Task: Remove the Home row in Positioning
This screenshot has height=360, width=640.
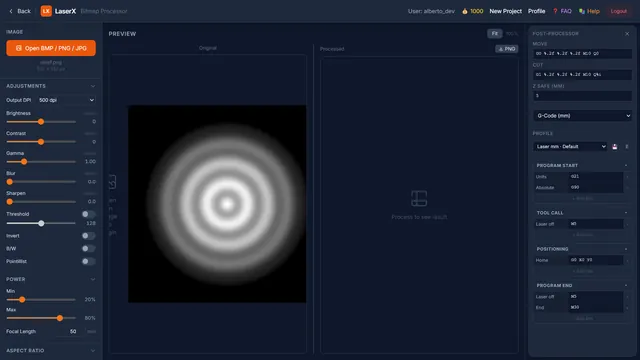Action: point(627,260)
